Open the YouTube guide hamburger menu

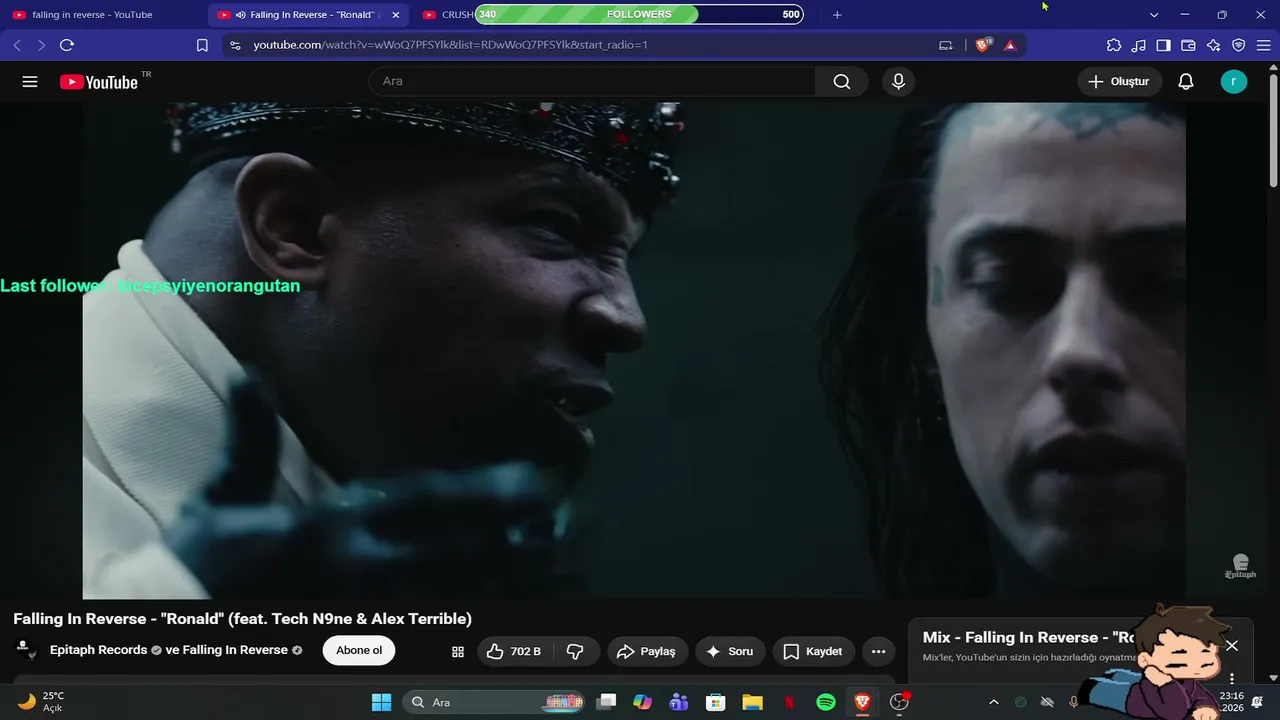point(30,82)
